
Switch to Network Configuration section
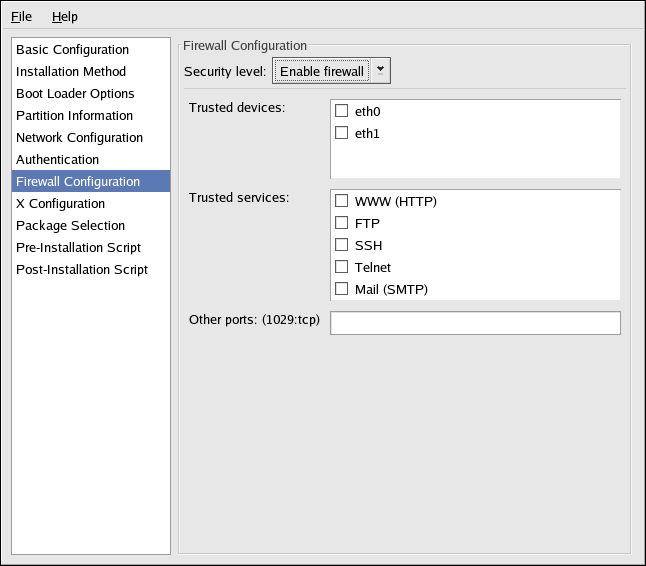pyautogui.click(x=79, y=138)
